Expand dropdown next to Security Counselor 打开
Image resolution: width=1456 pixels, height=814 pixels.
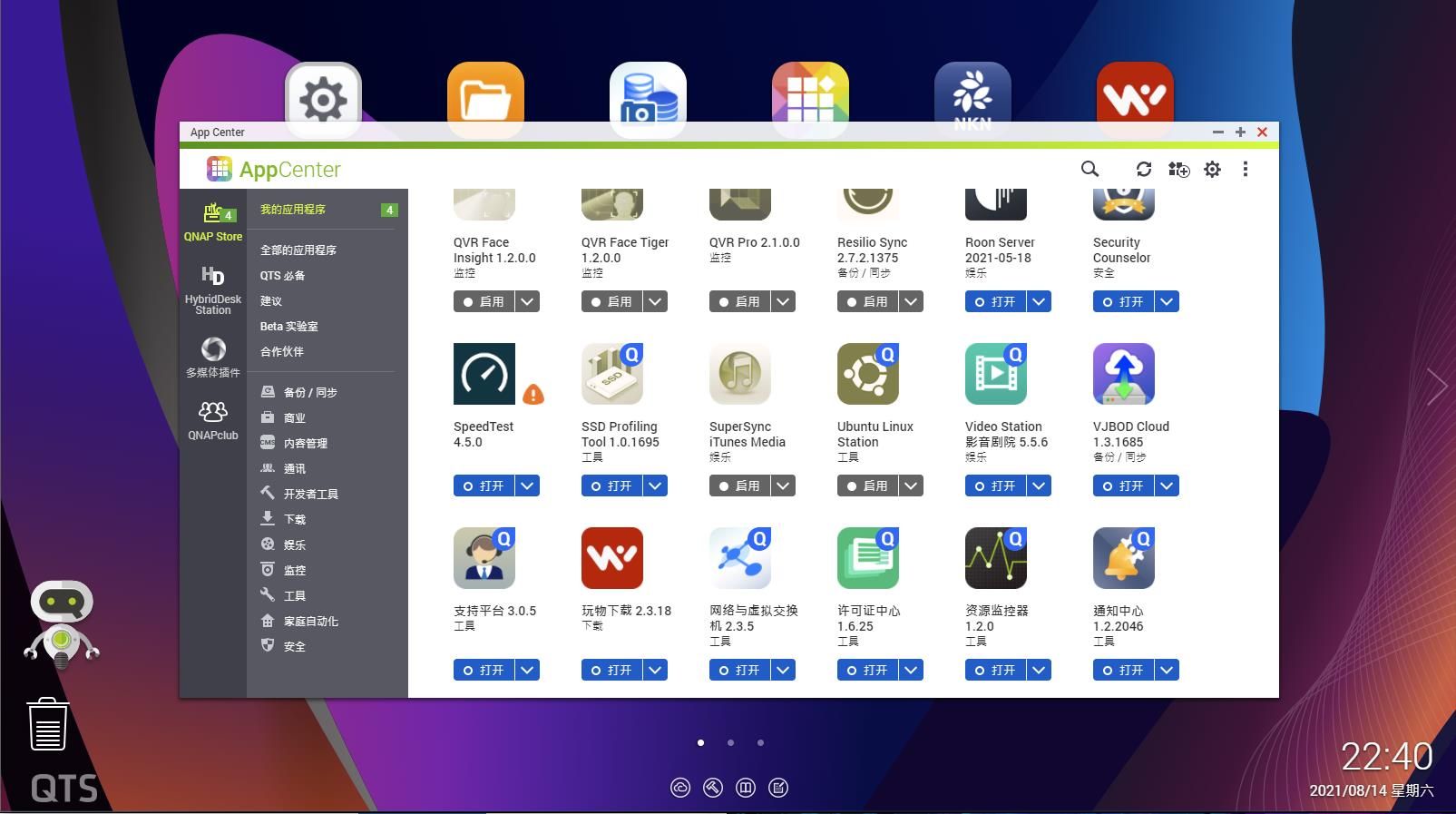1167,301
